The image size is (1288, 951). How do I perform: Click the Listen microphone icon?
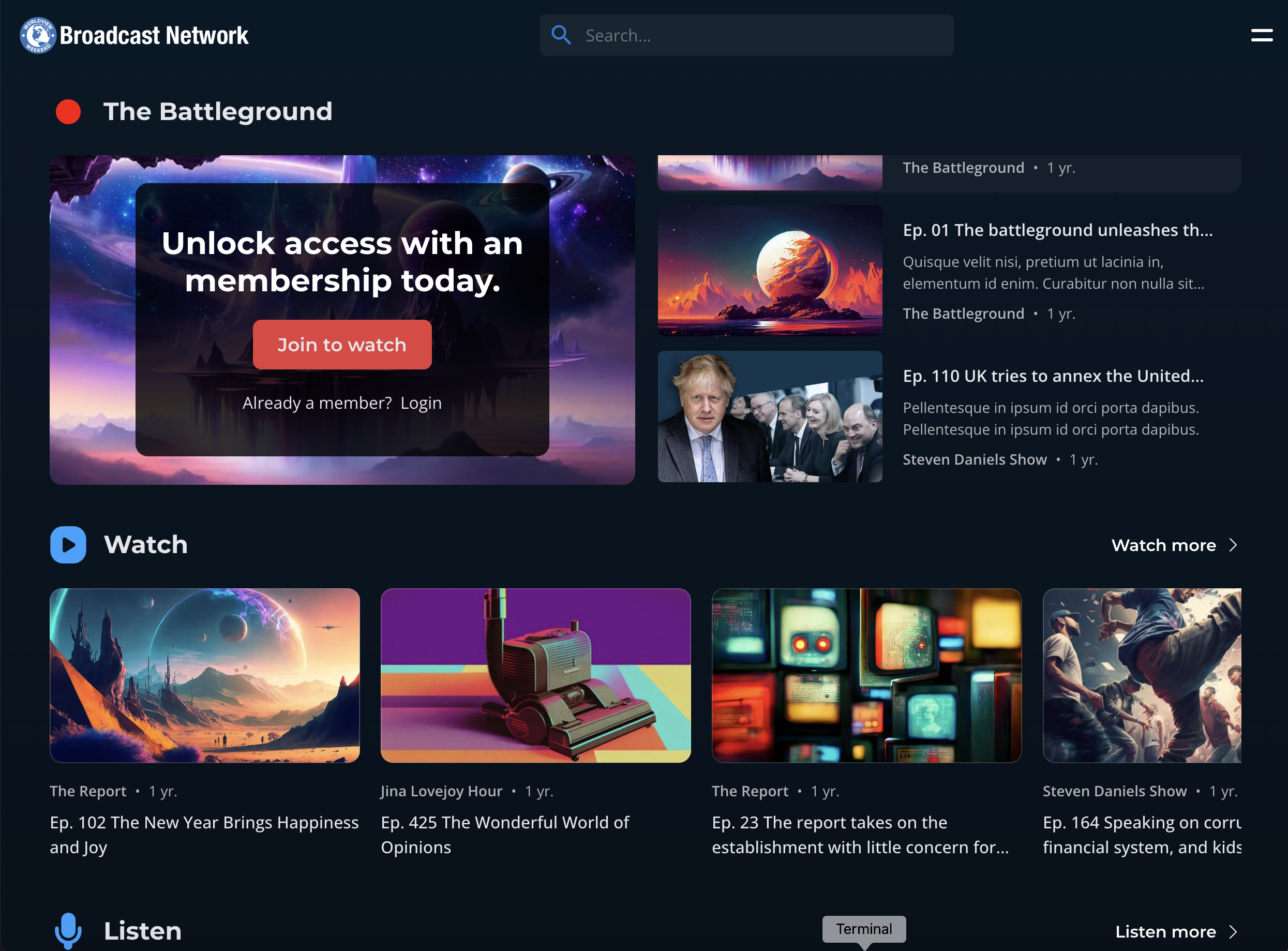[68, 931]
